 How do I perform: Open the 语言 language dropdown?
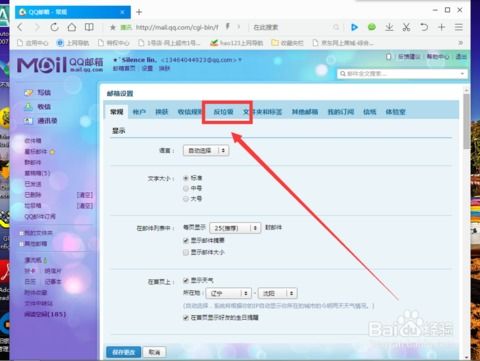point(206,151)
